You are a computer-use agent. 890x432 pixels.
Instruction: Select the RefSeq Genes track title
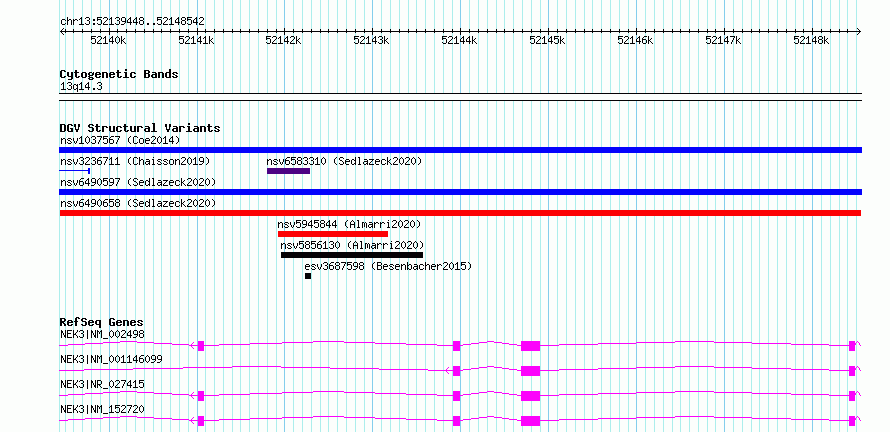point(102,322)
